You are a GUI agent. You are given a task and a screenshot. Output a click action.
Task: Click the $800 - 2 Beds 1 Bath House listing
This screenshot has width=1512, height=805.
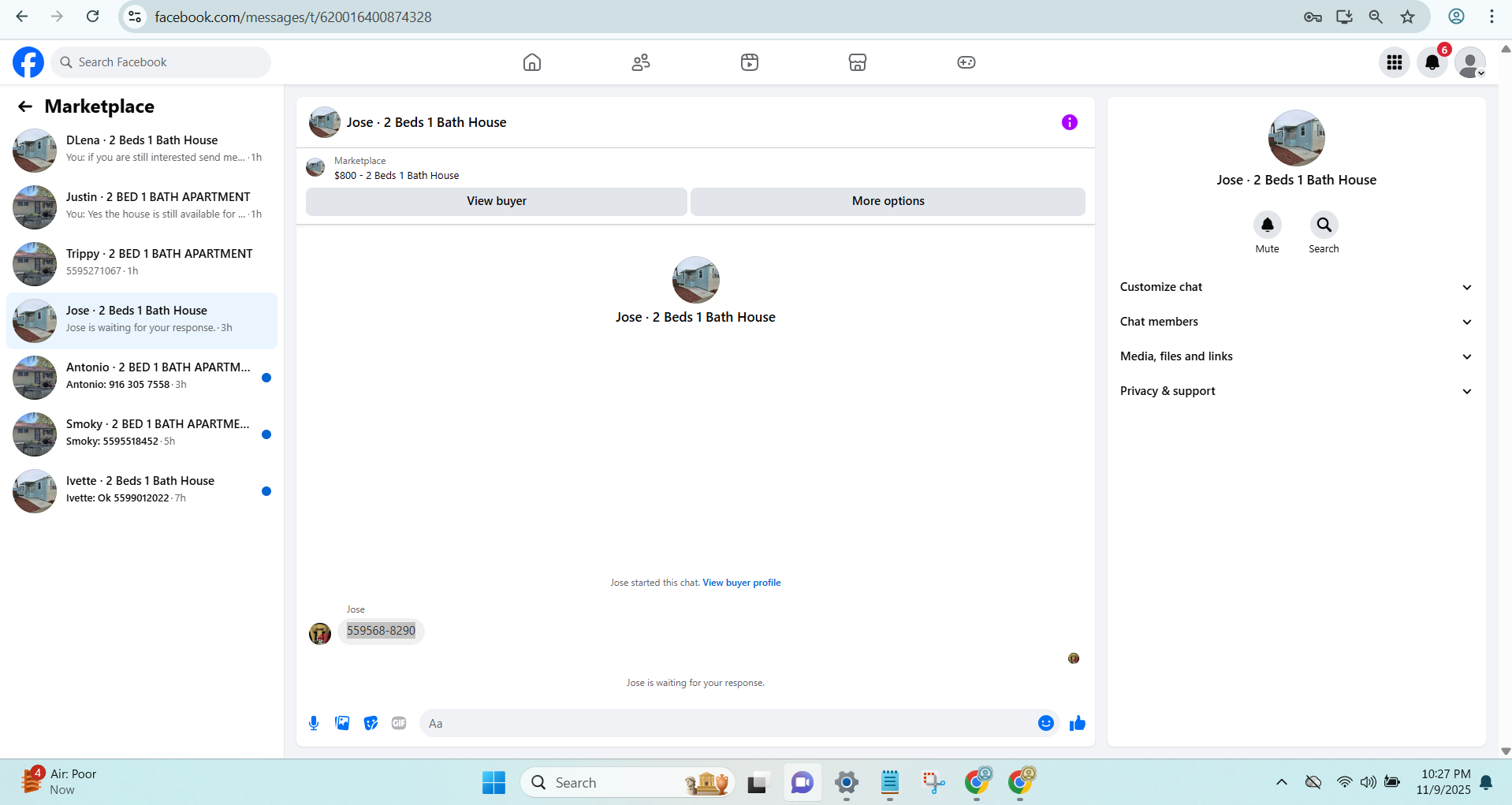397,175
